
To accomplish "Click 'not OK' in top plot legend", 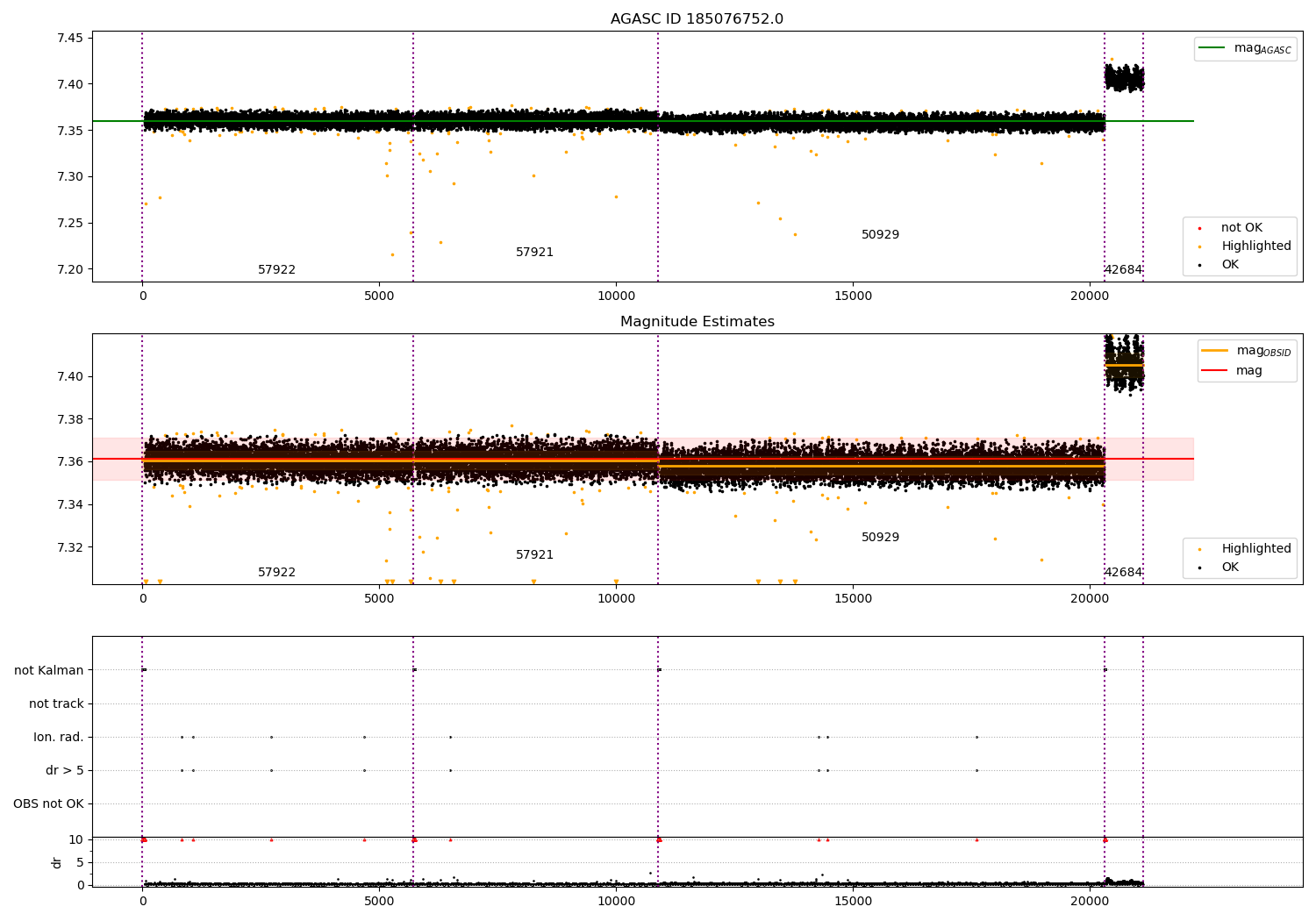I will tap(1240, 228).
